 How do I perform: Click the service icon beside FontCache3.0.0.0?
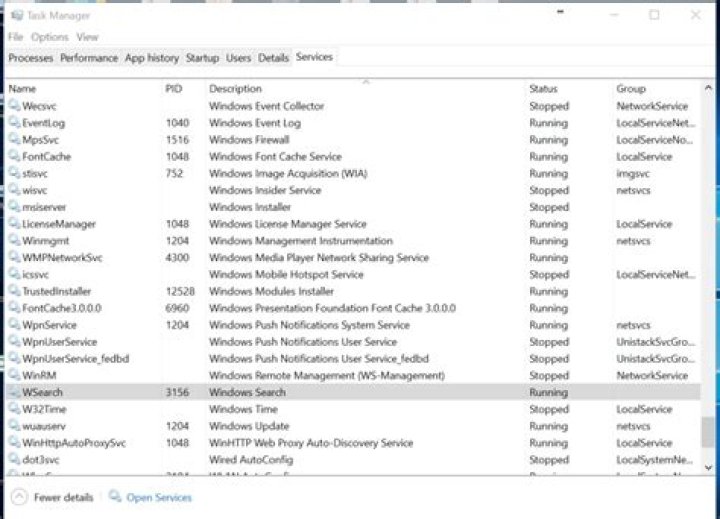14,307
